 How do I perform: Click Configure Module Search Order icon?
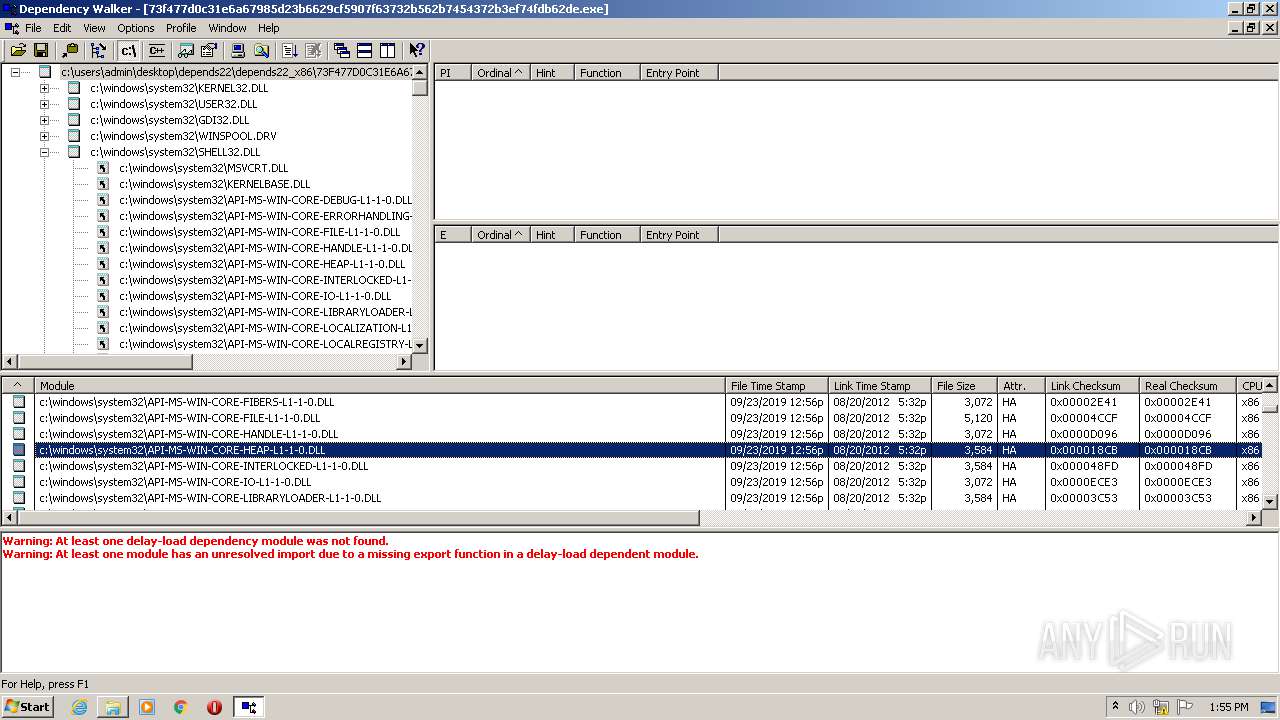pos(261,50)
